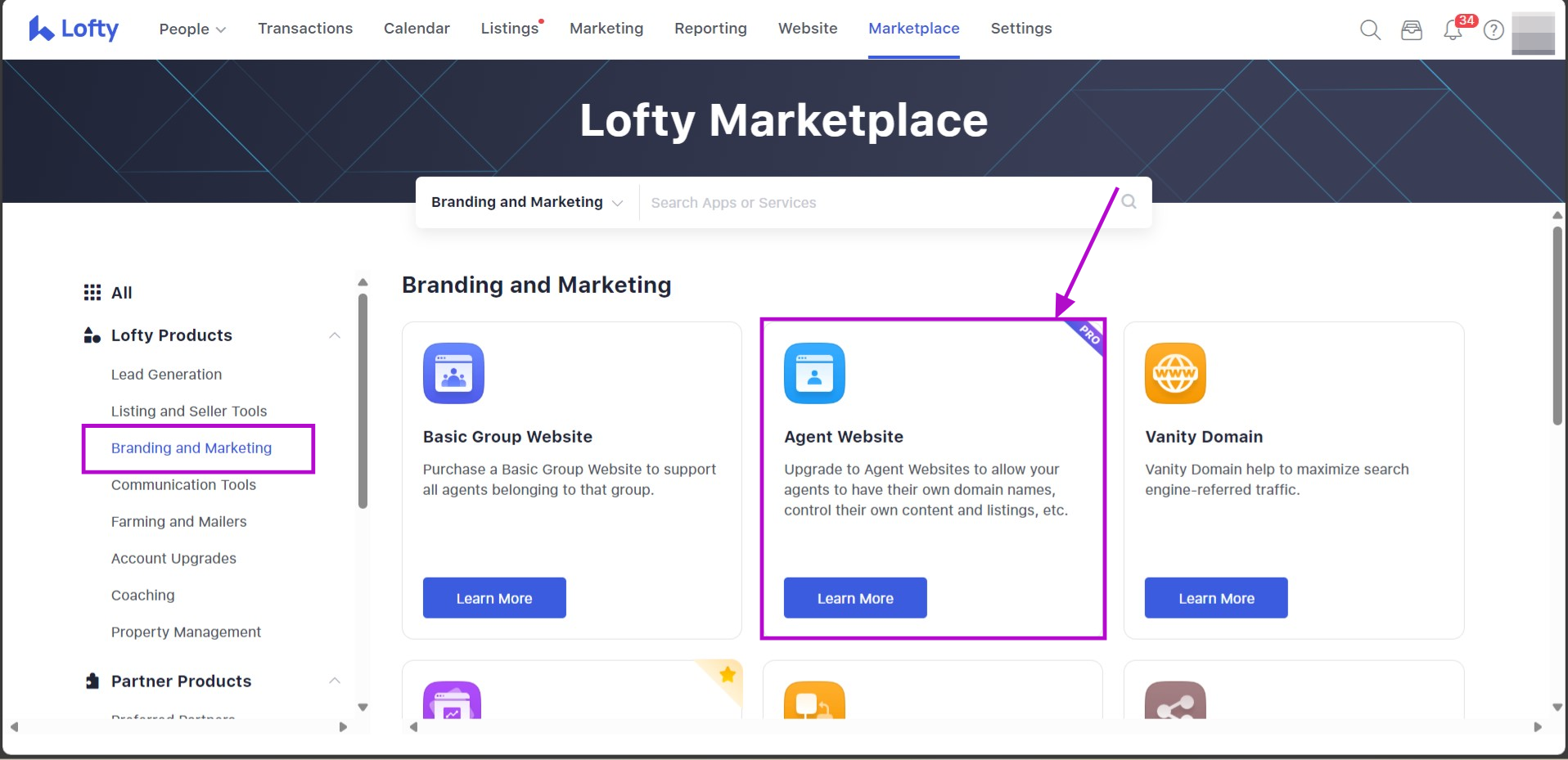Select Property Management category
The width and height of the screenshot is (1568, 760).
click(186, 632)
